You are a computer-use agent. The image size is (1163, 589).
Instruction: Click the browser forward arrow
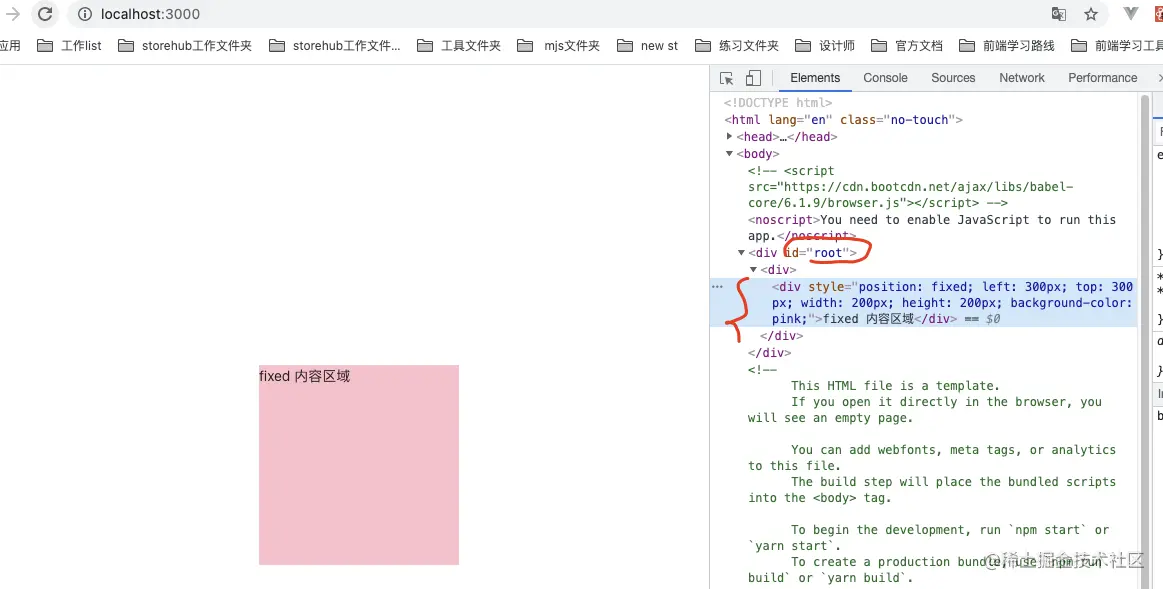pos(13,14)
